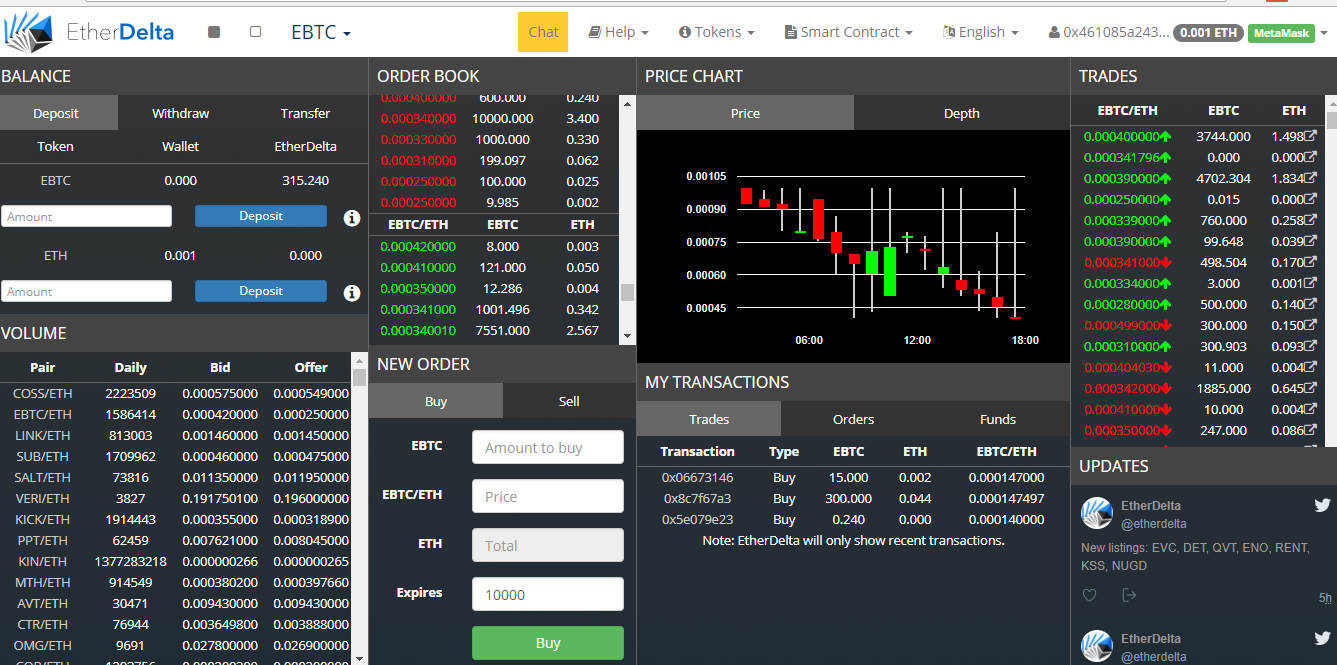Expand the Smart Contract dropdown
Viewport: 1337px width, 665px height.
point(849,32)
